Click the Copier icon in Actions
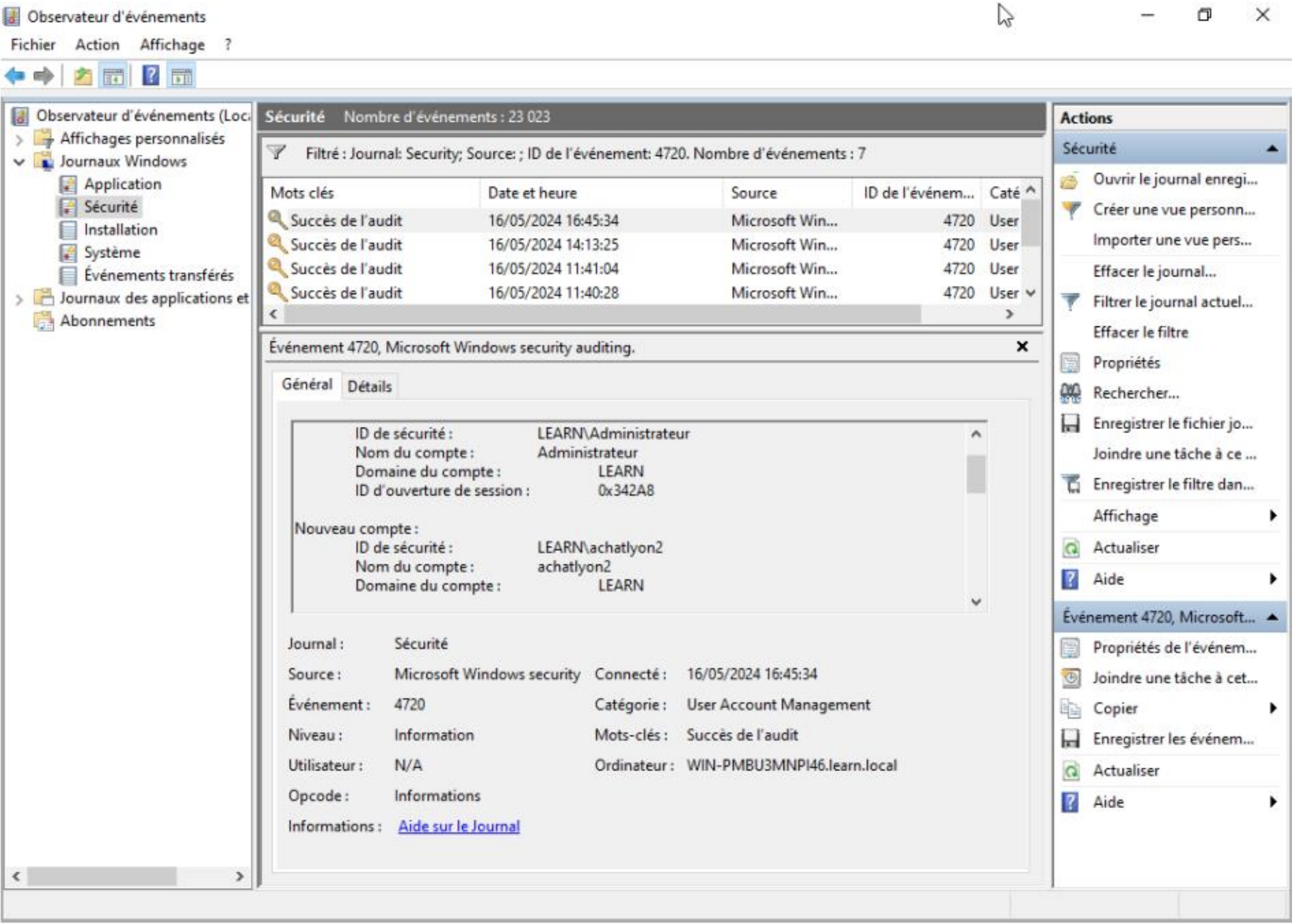This screenshot has height=924, width=1296. click(x=1071, y=709)
